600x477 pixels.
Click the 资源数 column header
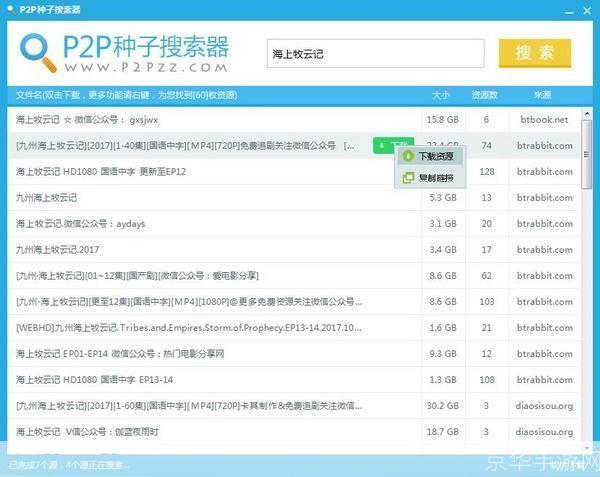[x=484, y=95]
